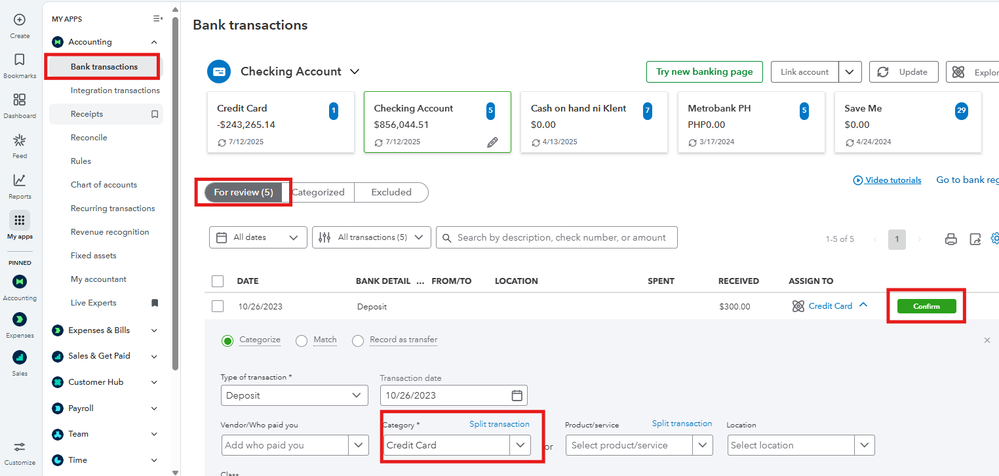Close expanded transaction panel X
The width and height of the screenshot is (999, 476).
click(987, 340)
